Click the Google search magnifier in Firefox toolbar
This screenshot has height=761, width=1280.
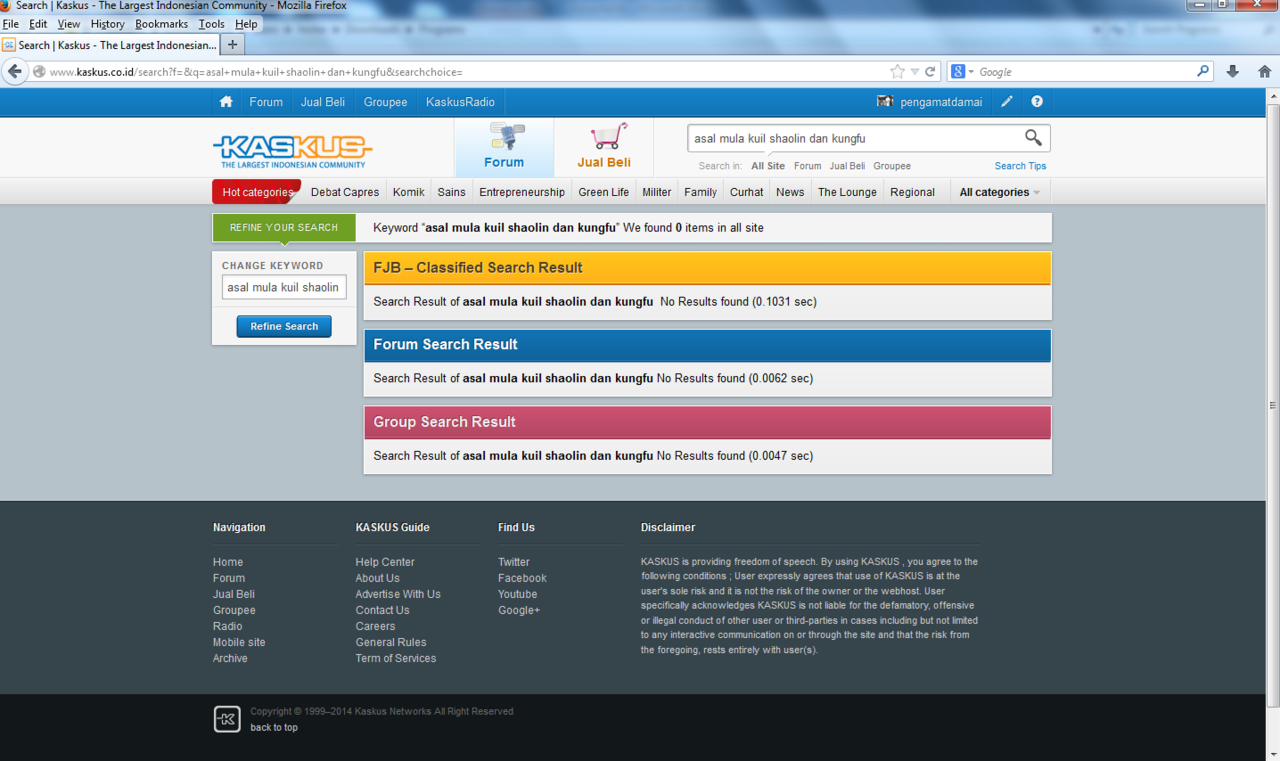(1203, 72)
